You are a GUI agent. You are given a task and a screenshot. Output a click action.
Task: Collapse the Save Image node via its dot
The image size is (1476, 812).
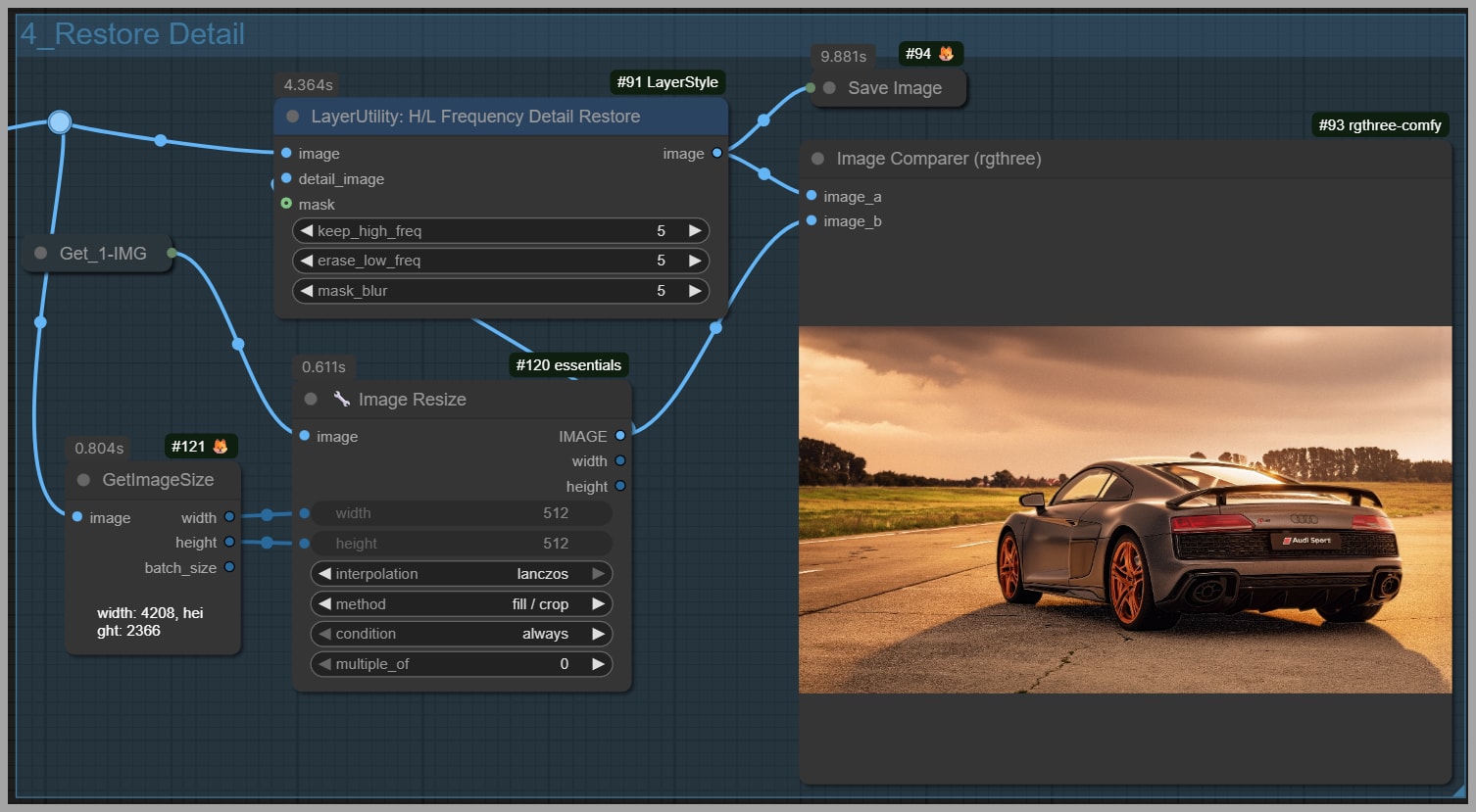829,88
